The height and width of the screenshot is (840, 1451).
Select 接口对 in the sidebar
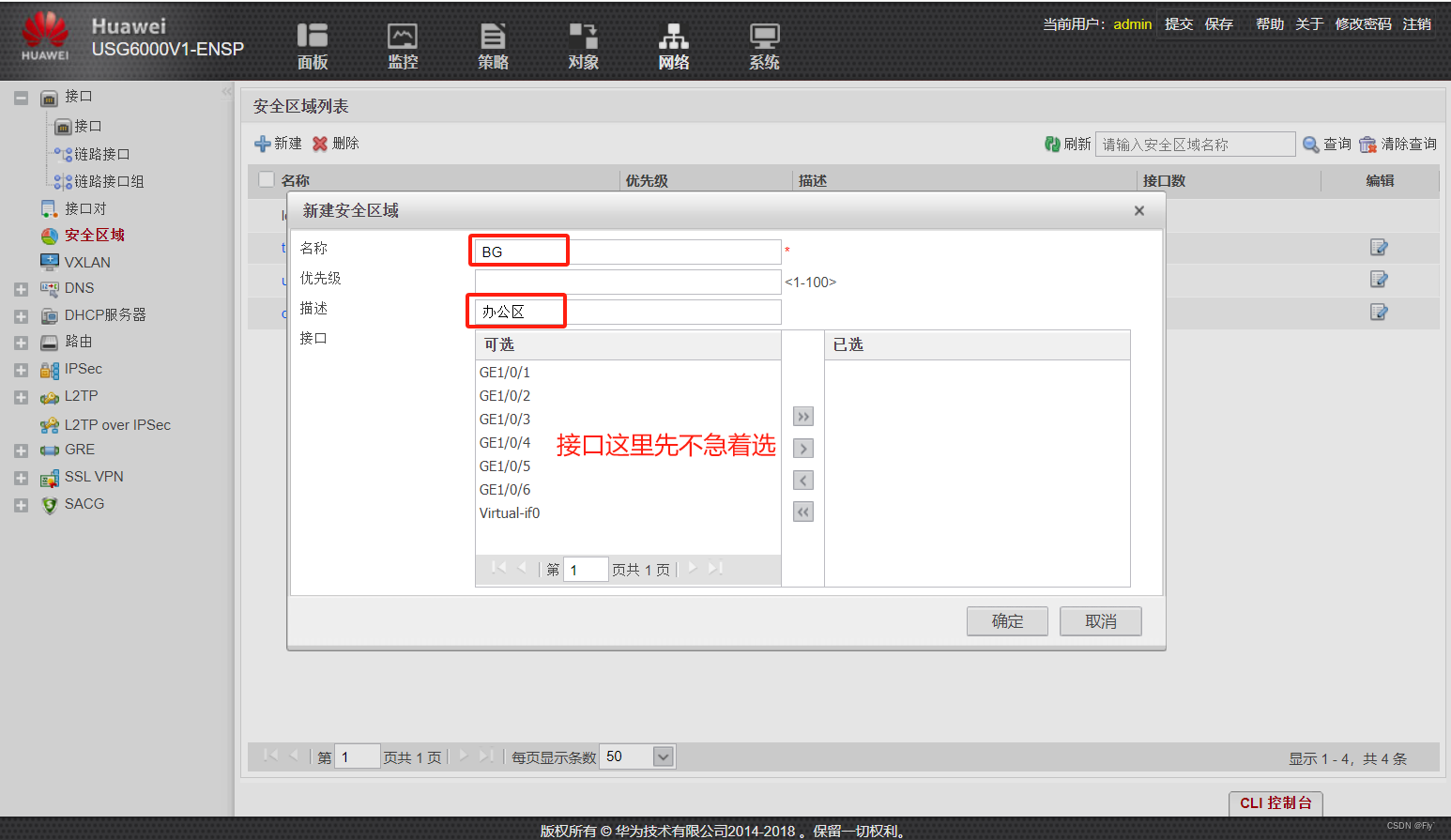[85, 208]
